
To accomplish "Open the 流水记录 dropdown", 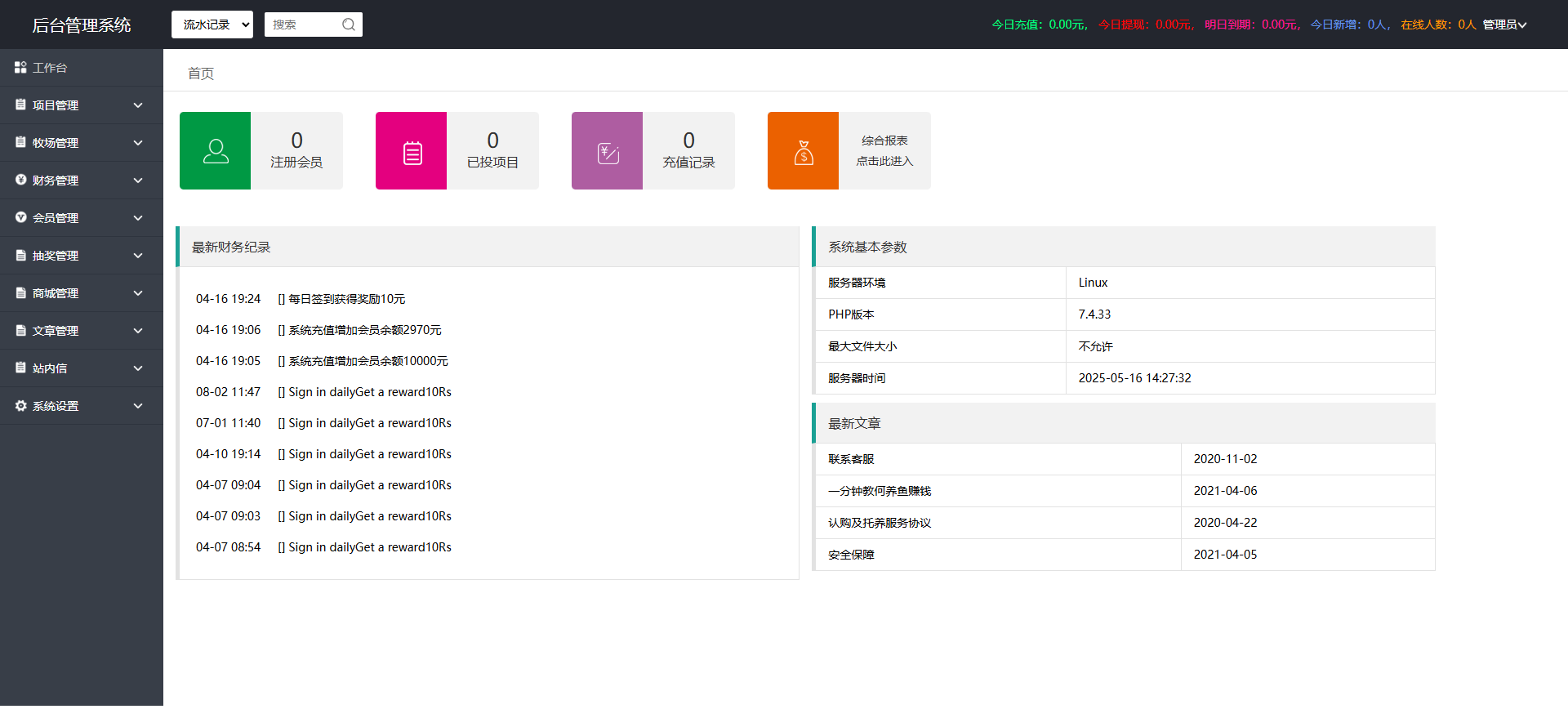I will [x=212, y=25].
